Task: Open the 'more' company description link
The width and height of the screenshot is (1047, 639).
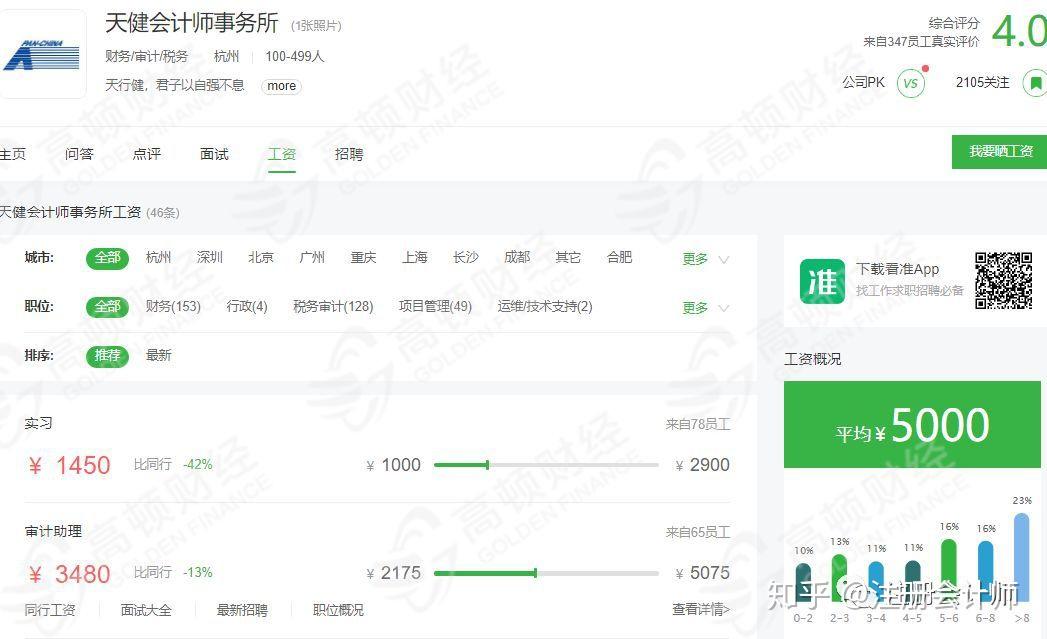Action: tap(281, 86)
